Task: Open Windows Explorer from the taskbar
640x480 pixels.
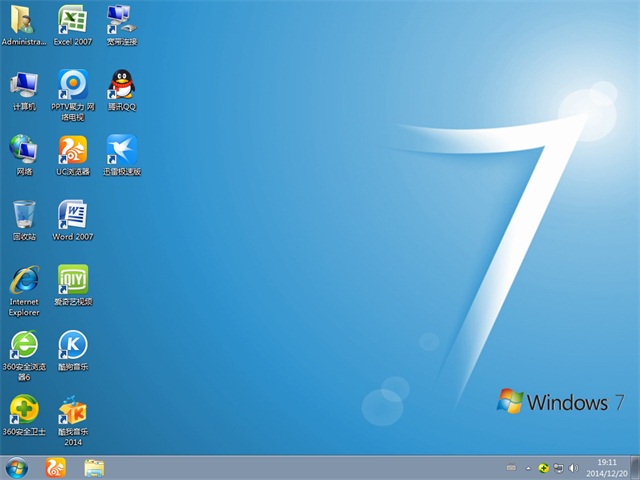Action: [94, 468]
